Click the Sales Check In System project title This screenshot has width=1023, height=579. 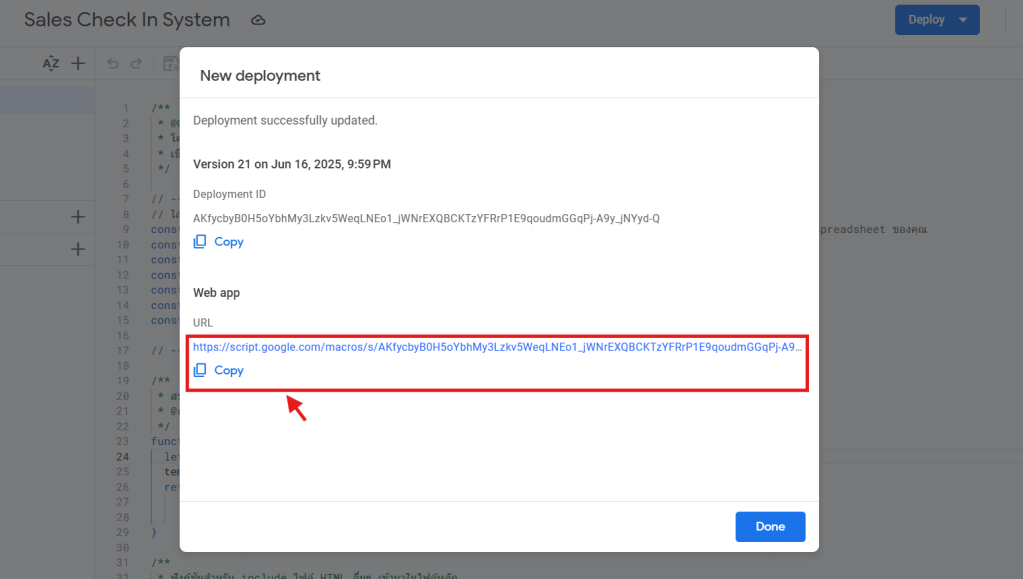click(x=127, y=20)
